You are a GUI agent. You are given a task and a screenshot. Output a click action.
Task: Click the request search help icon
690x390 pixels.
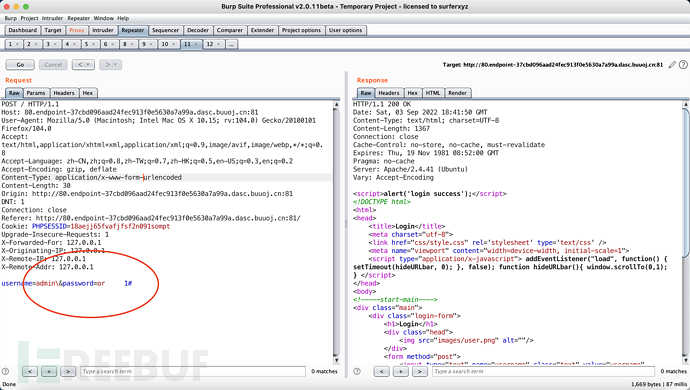click(5, 371)
